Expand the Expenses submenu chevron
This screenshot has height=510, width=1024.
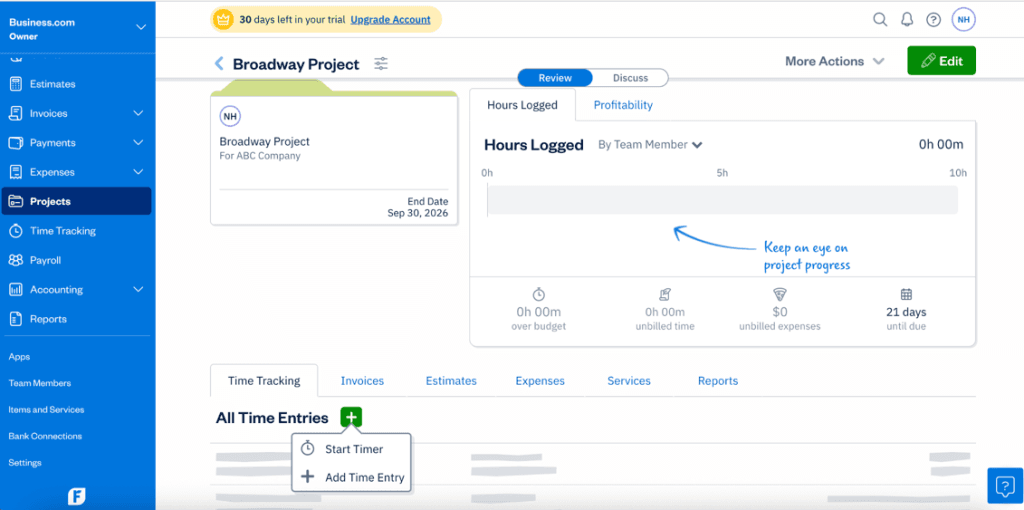[x=138, y=172]
